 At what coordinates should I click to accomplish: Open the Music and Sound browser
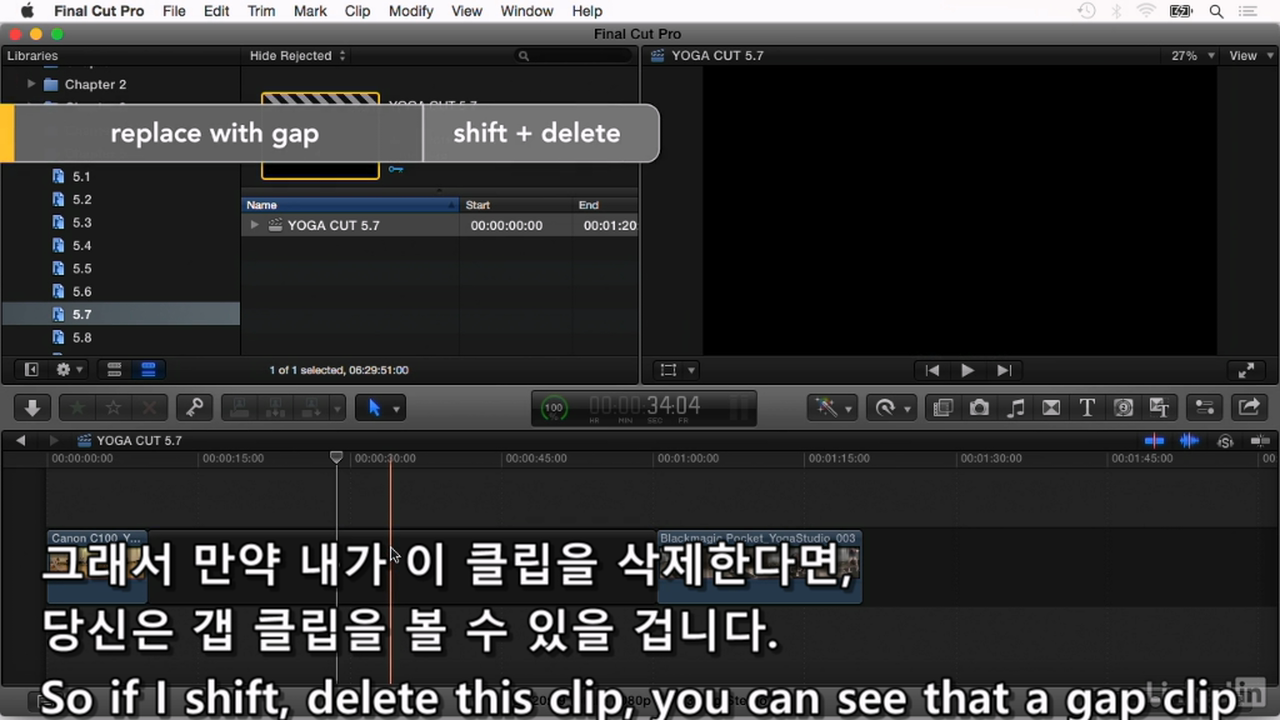1015,407
